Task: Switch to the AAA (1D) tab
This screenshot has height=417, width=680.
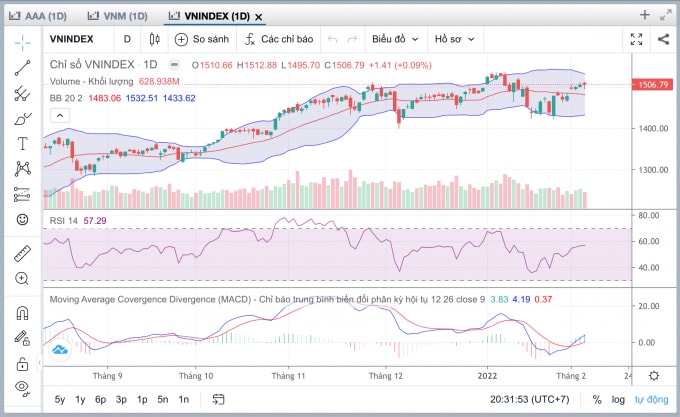Action: pyautogui.click(x=38, y=16)
